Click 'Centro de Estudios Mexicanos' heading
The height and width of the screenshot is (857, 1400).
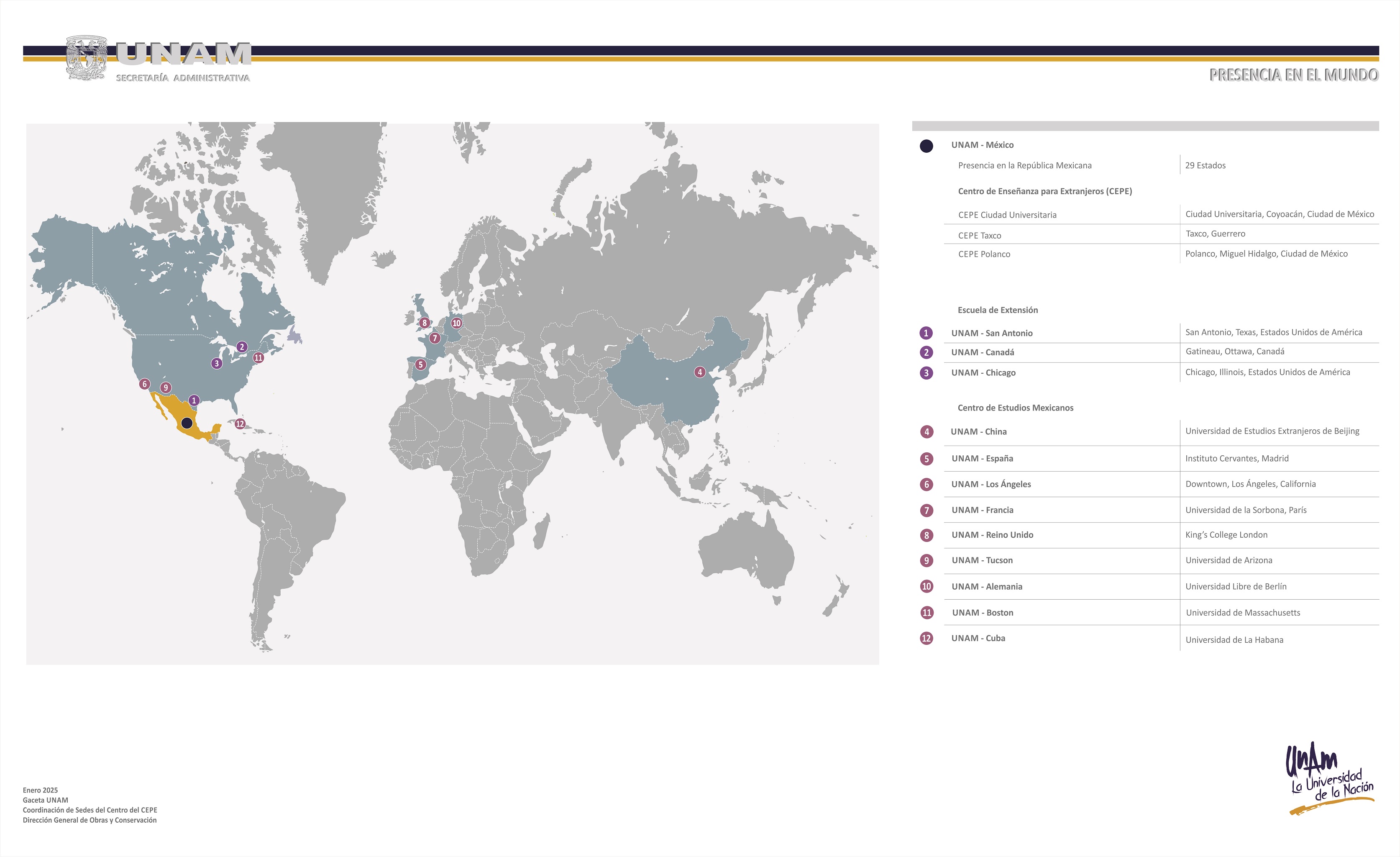point(1015,408)
